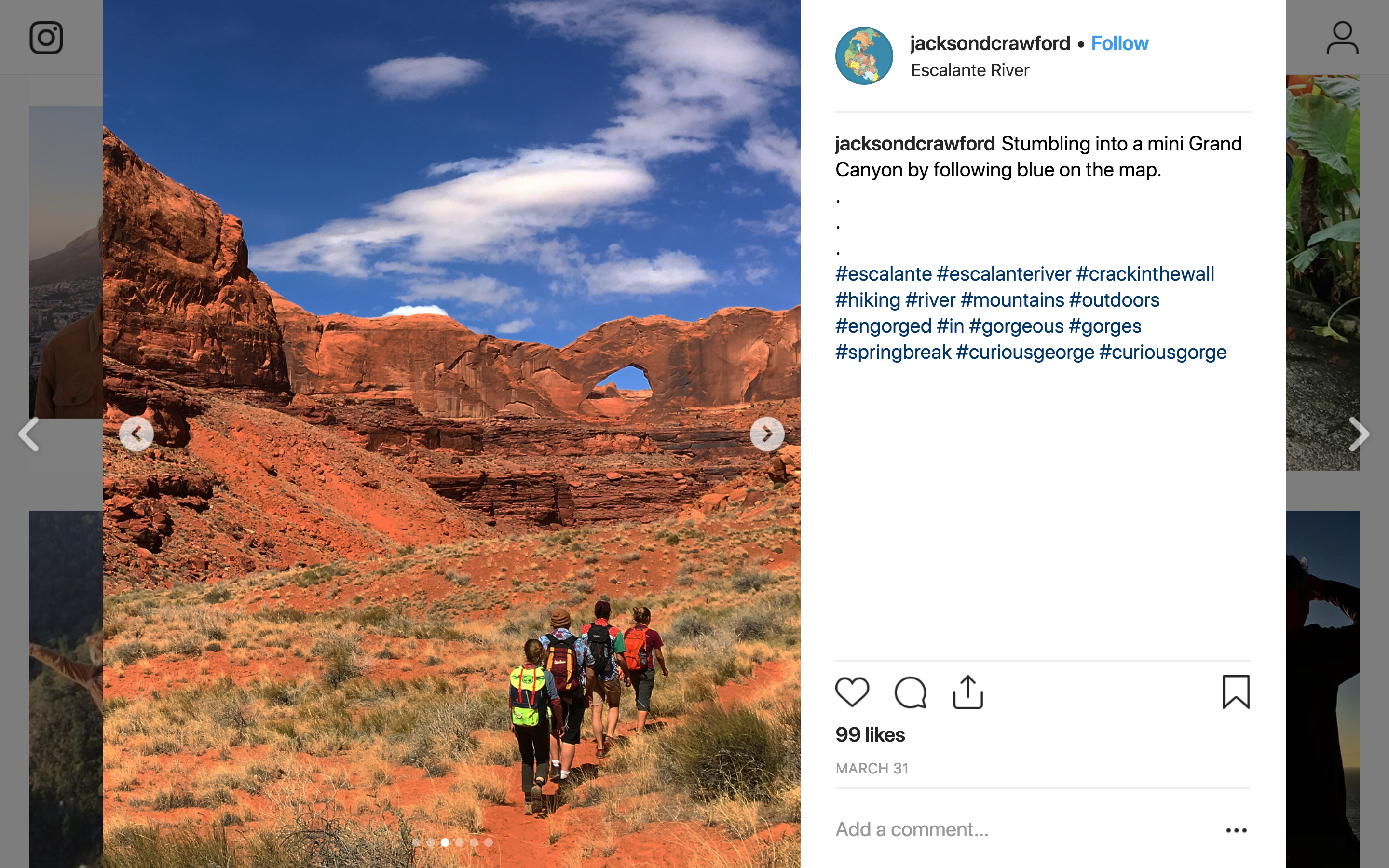Open the #springbreak hashtag

893,352
